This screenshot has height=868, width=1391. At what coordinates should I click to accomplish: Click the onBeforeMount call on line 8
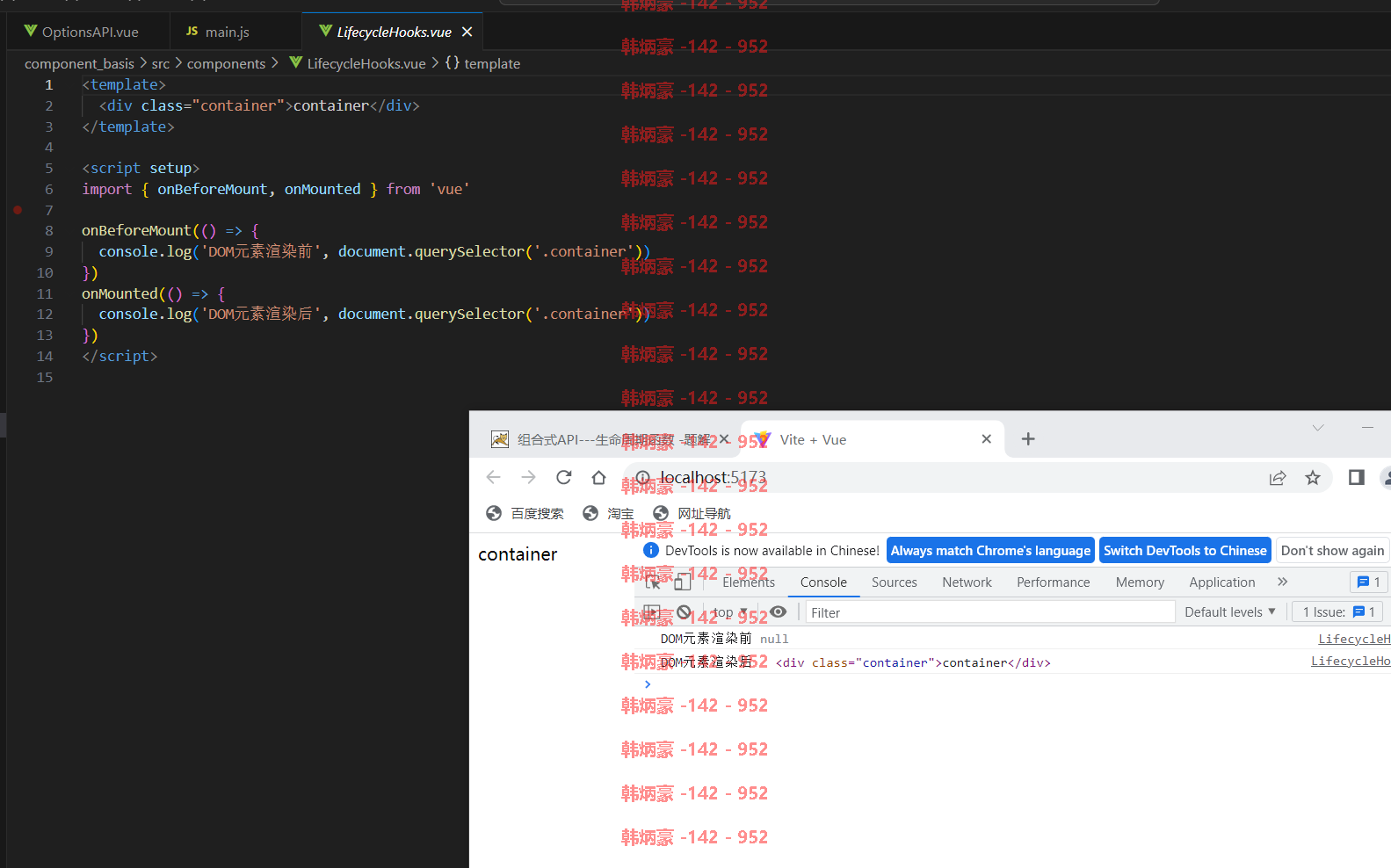(x=136, y=230)
